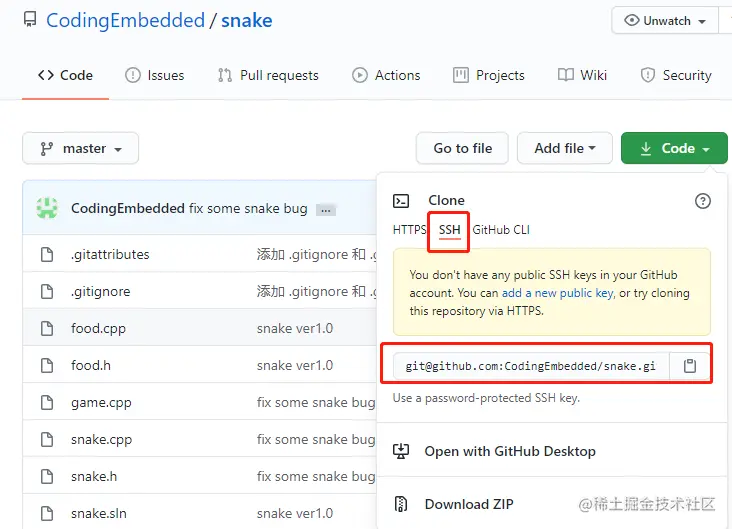Click the file icon beside .gitignore
The image size is (732, 529).
47,292
